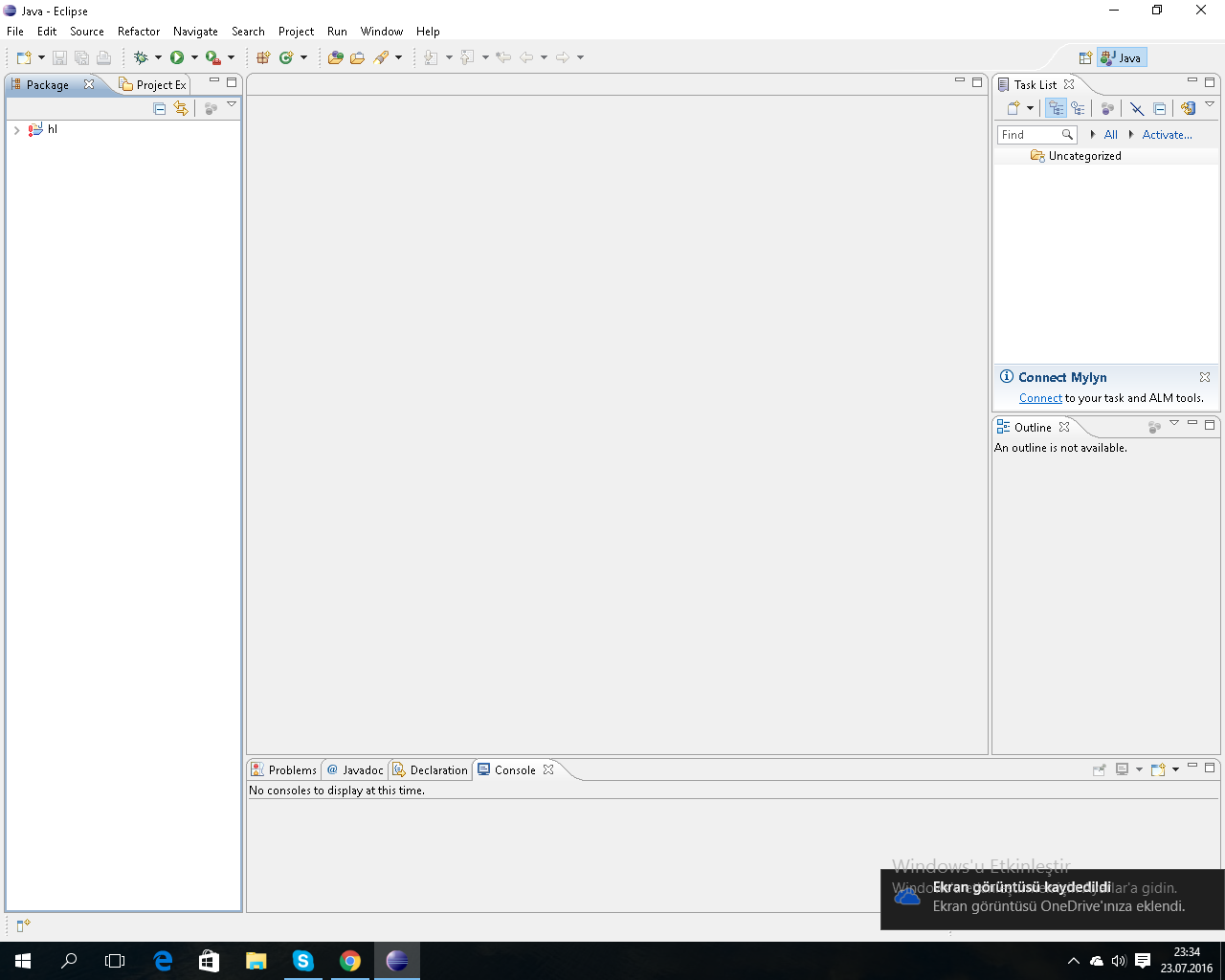Open the New Java Class dropdown arrow

point(303,57)
